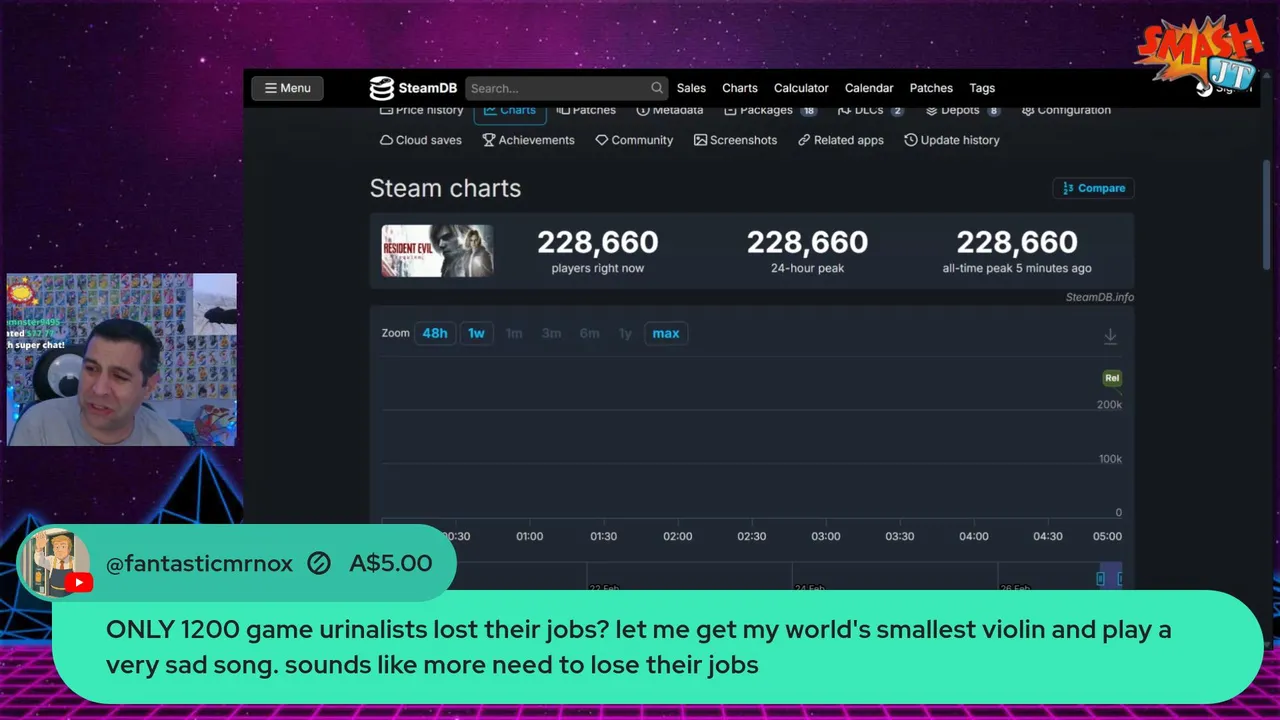1280x720 pixels.
Task: Focus the SteamDB search field
Action: [x=566, y=88]
